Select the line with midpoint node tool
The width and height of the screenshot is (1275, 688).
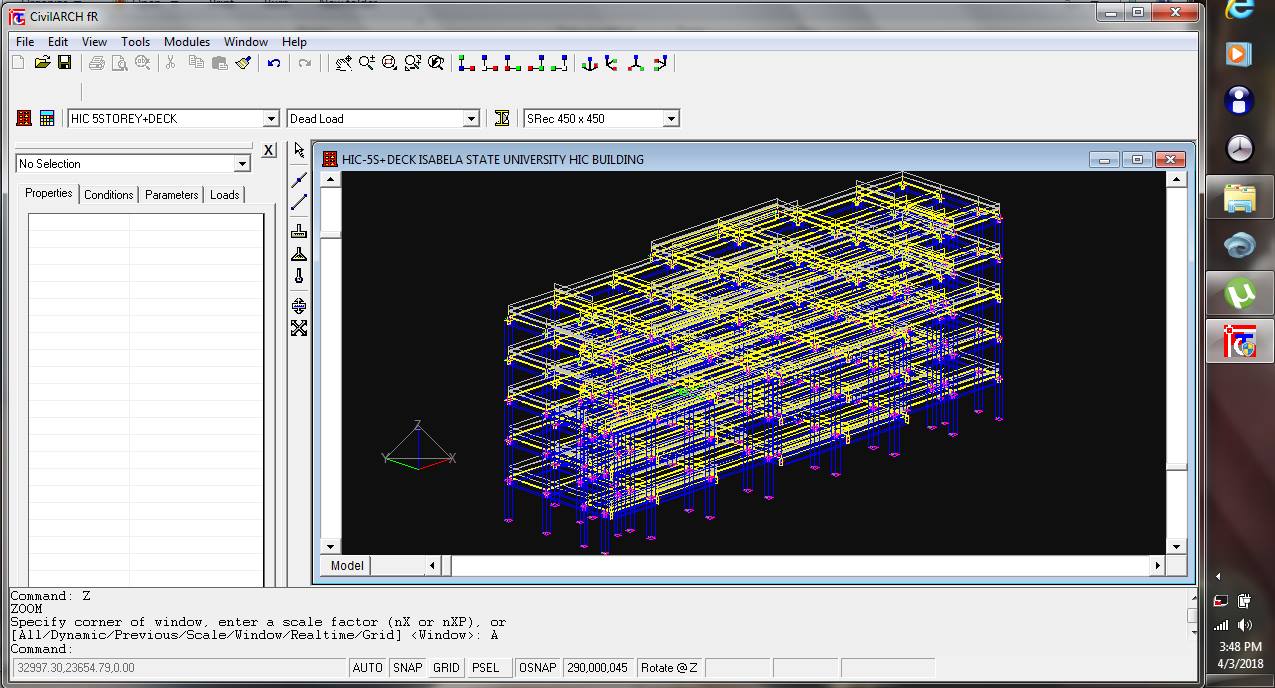299,179
